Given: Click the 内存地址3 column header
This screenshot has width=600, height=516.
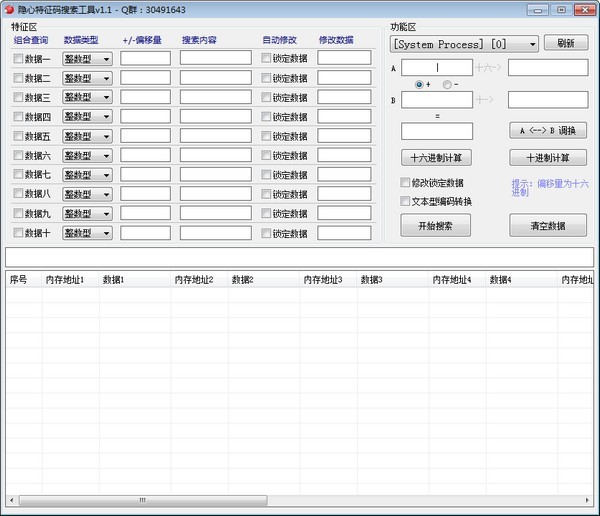Looking at the screenshot, I should tap(328, 280).
